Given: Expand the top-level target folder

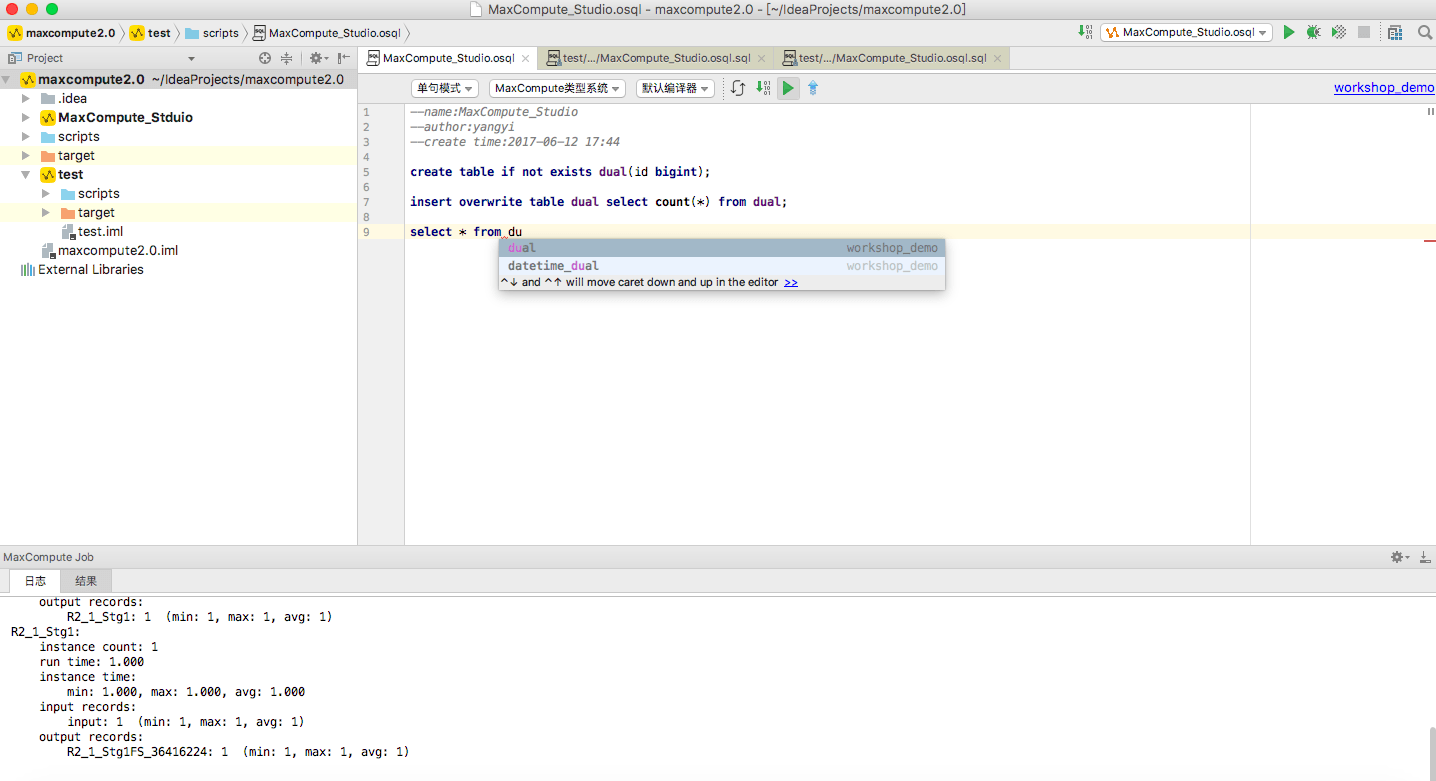Looking at the screenshot, I should tap(27, 155).
